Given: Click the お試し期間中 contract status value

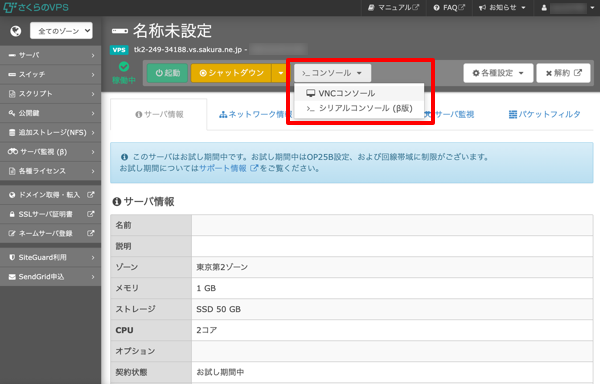Looking at the screenshot, I should [x=220, y=372].
